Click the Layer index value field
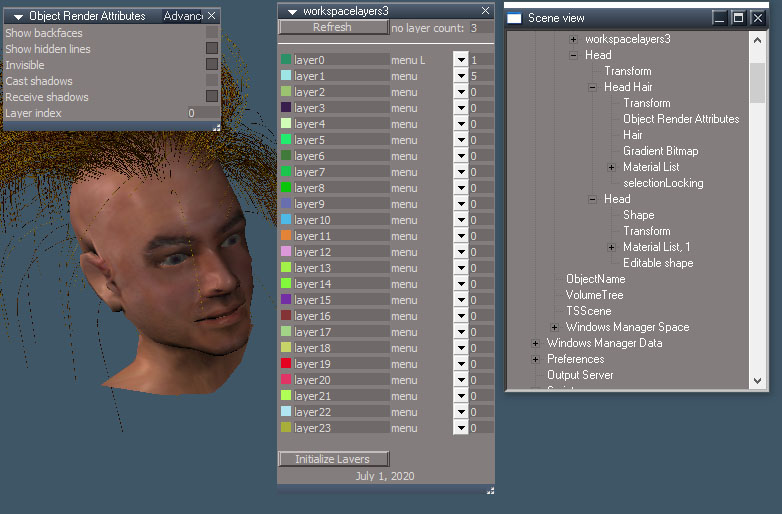The width and height of the screenshot is (782, 514). click(202, 113)
